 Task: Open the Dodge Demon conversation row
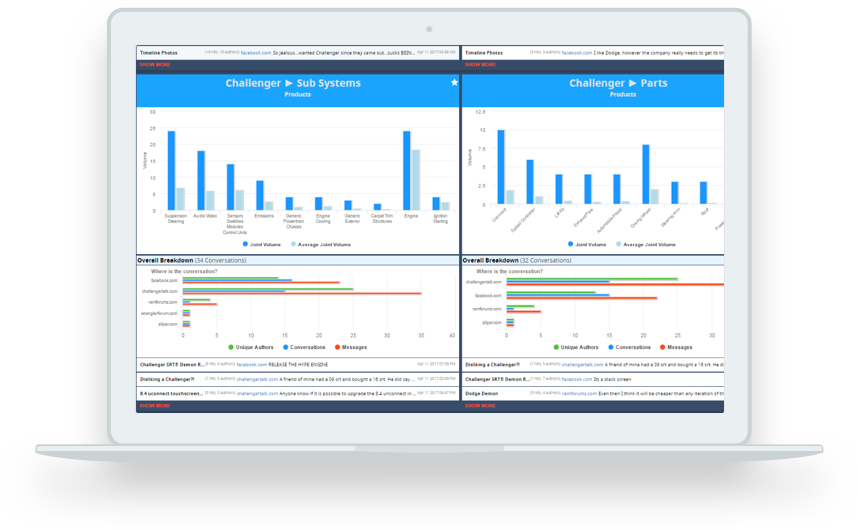593,393
